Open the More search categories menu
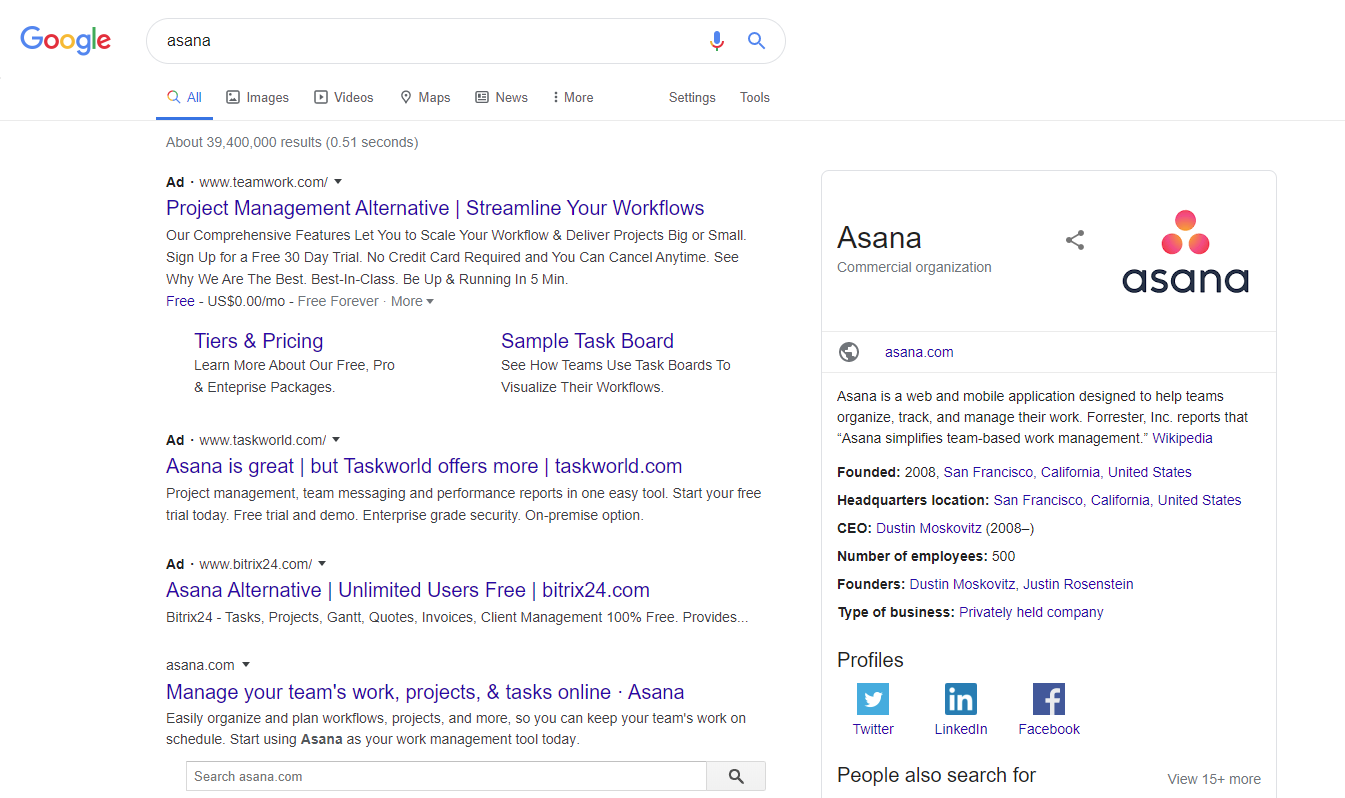Viewport: 1345px width, 798px height. pyautogui.click(x=573, y=97)
